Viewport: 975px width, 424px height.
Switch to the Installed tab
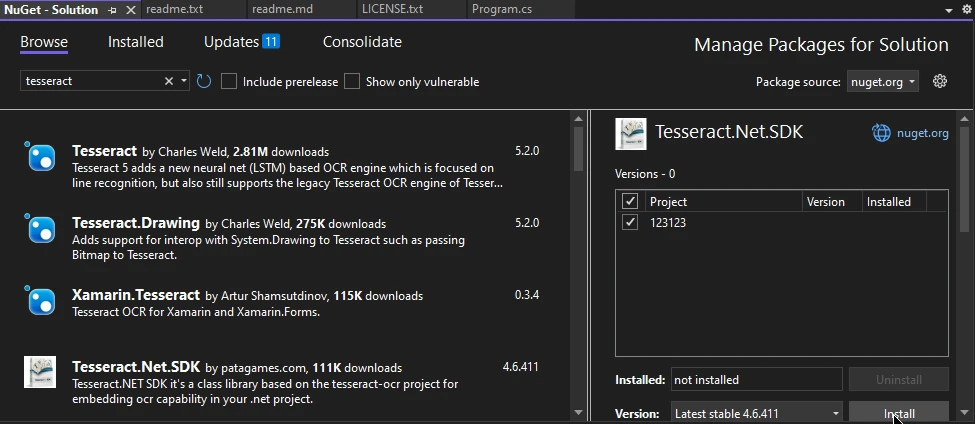pos(136,42)
